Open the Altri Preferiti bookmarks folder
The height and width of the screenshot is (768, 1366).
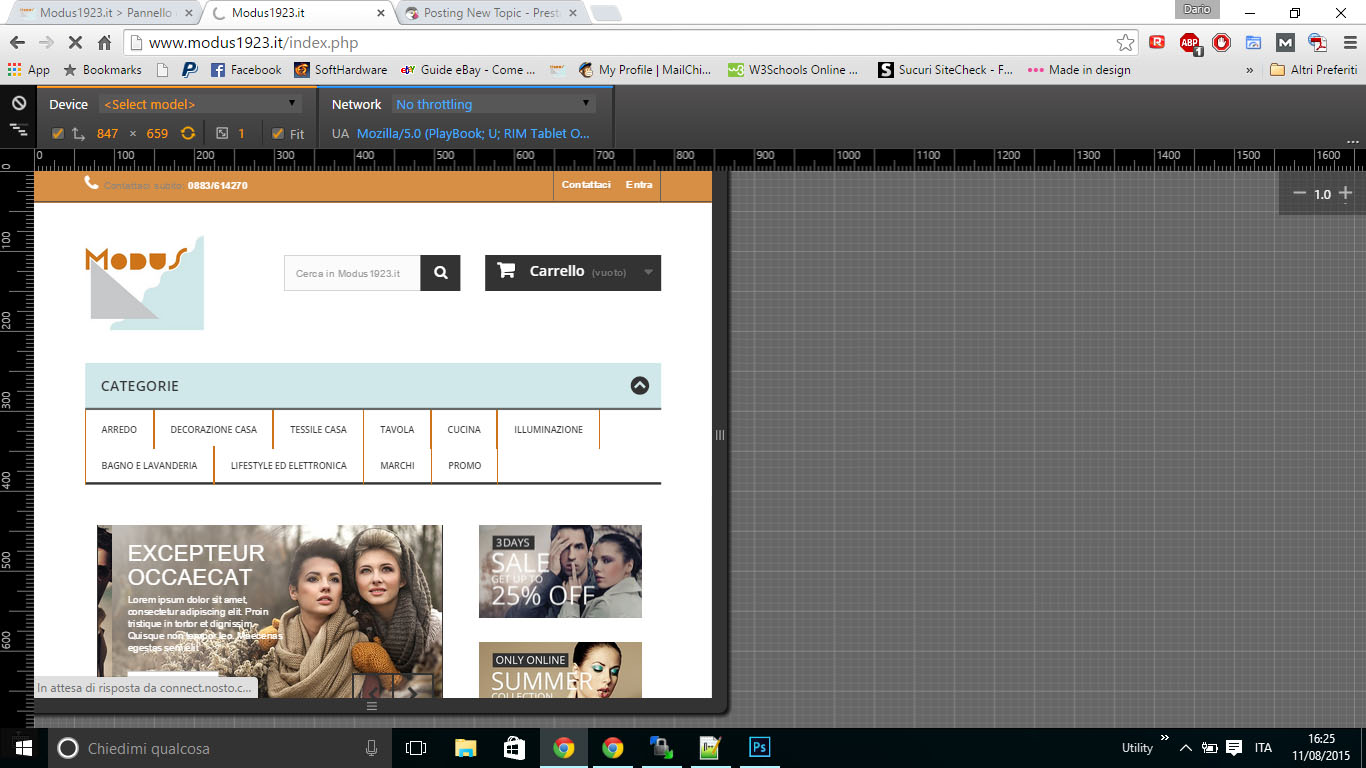(1313, 70)
